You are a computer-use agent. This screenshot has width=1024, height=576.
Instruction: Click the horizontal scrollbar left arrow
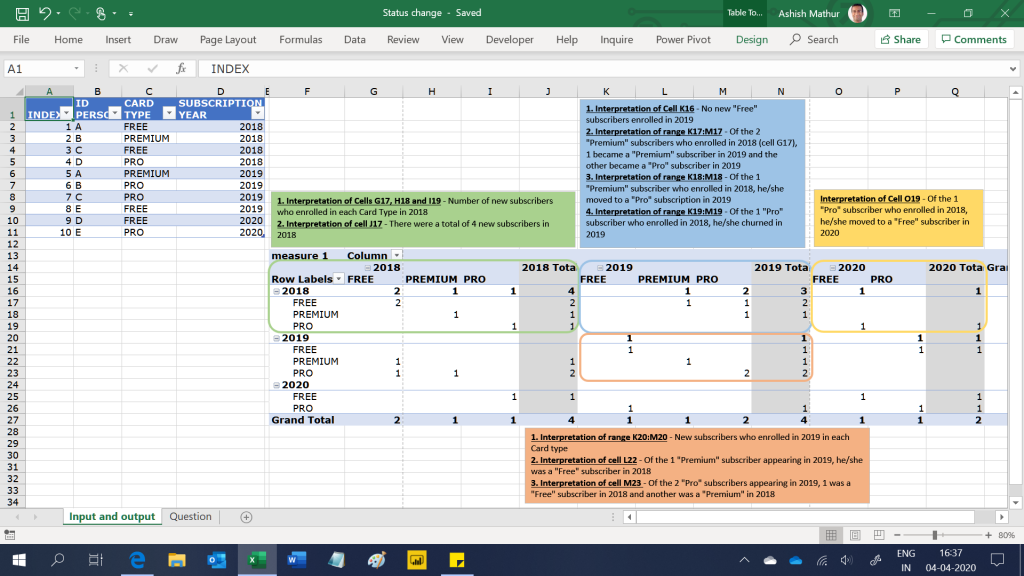point(629,517)
